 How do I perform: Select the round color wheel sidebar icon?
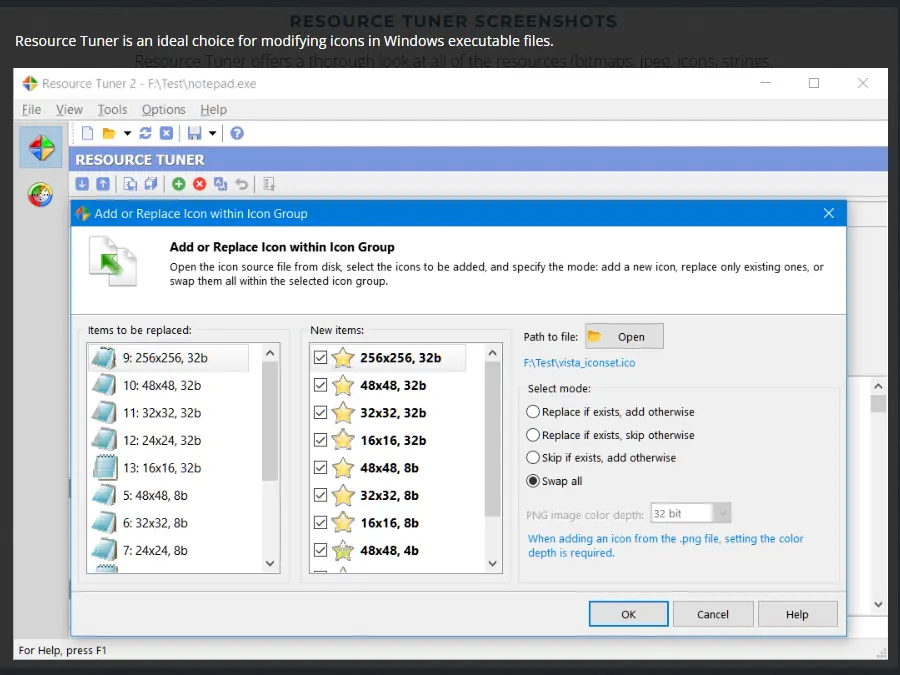tap(40, 195)
